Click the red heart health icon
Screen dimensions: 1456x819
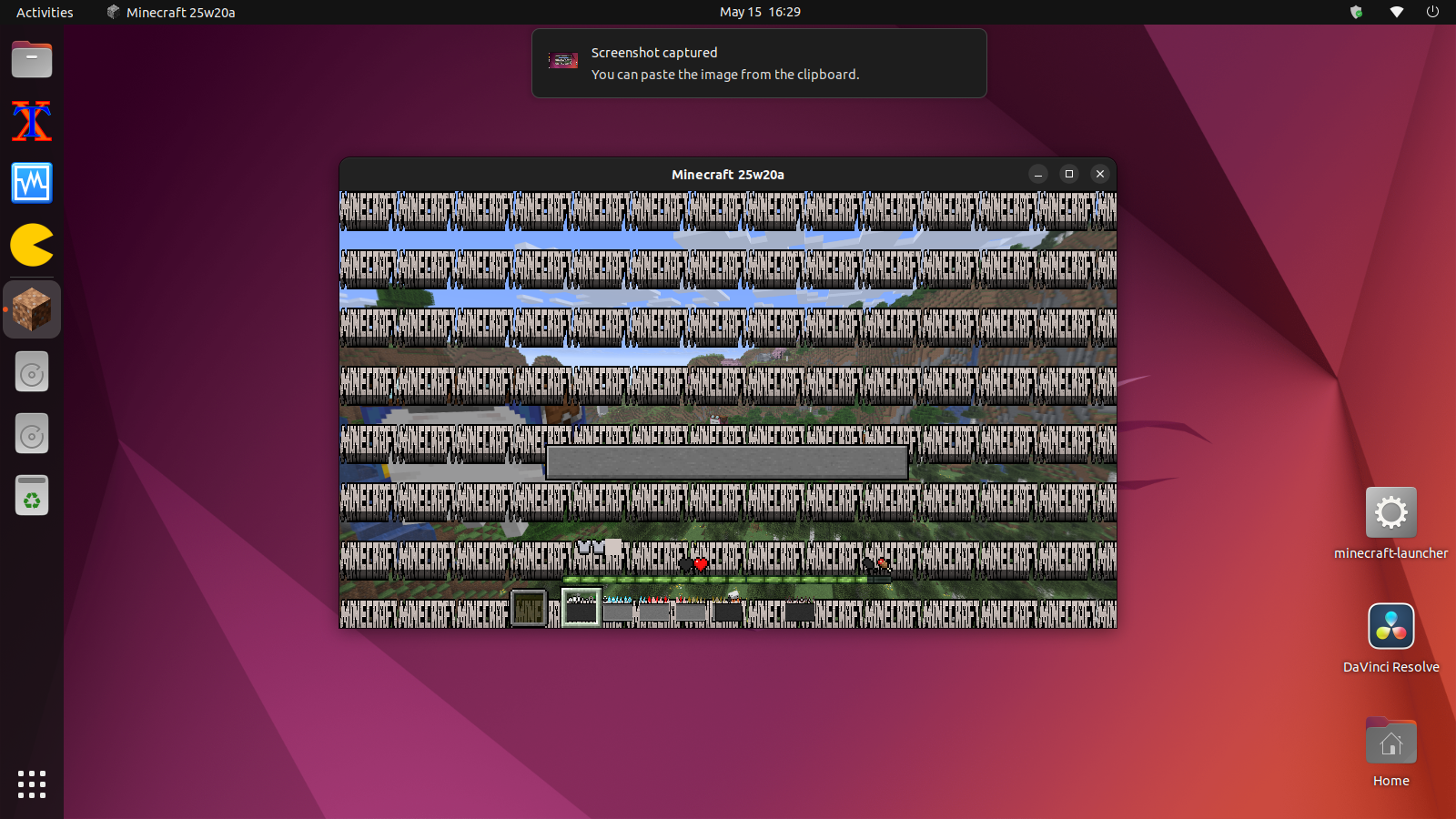[x=701, y=564]
